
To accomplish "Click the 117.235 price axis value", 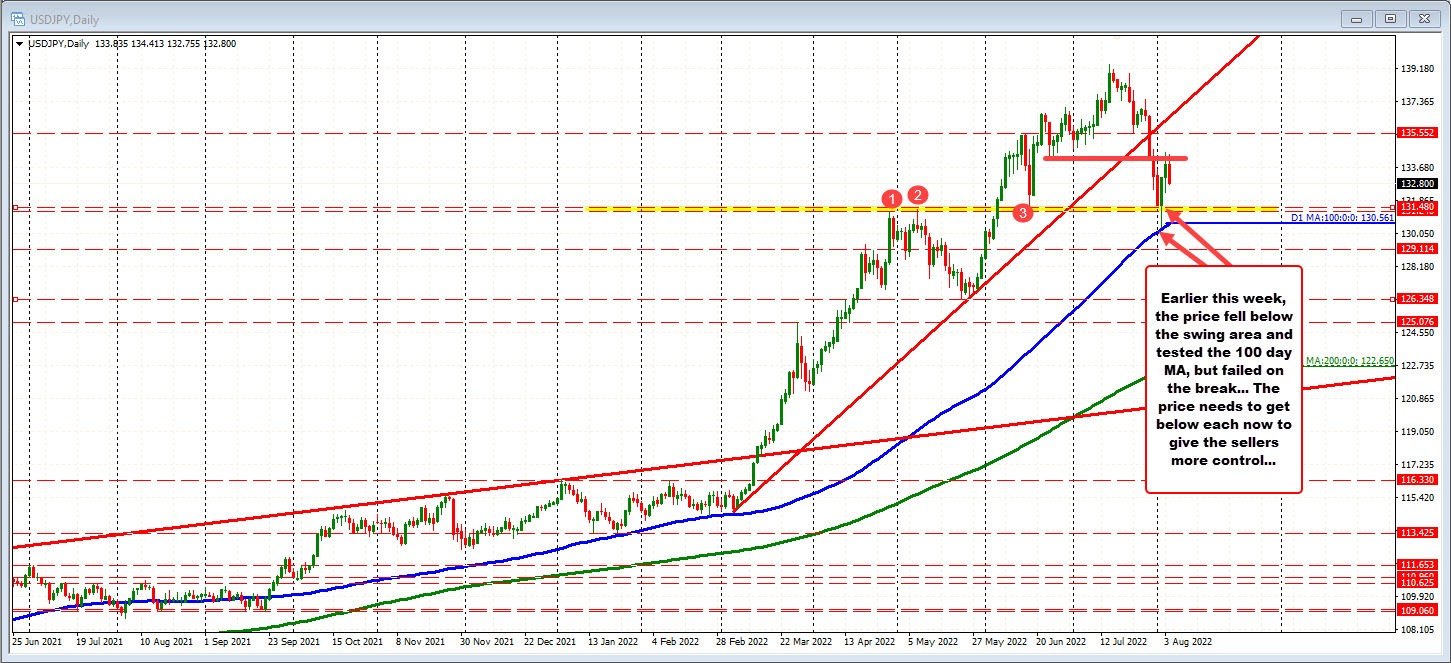I will click(x=1417, y=465).
